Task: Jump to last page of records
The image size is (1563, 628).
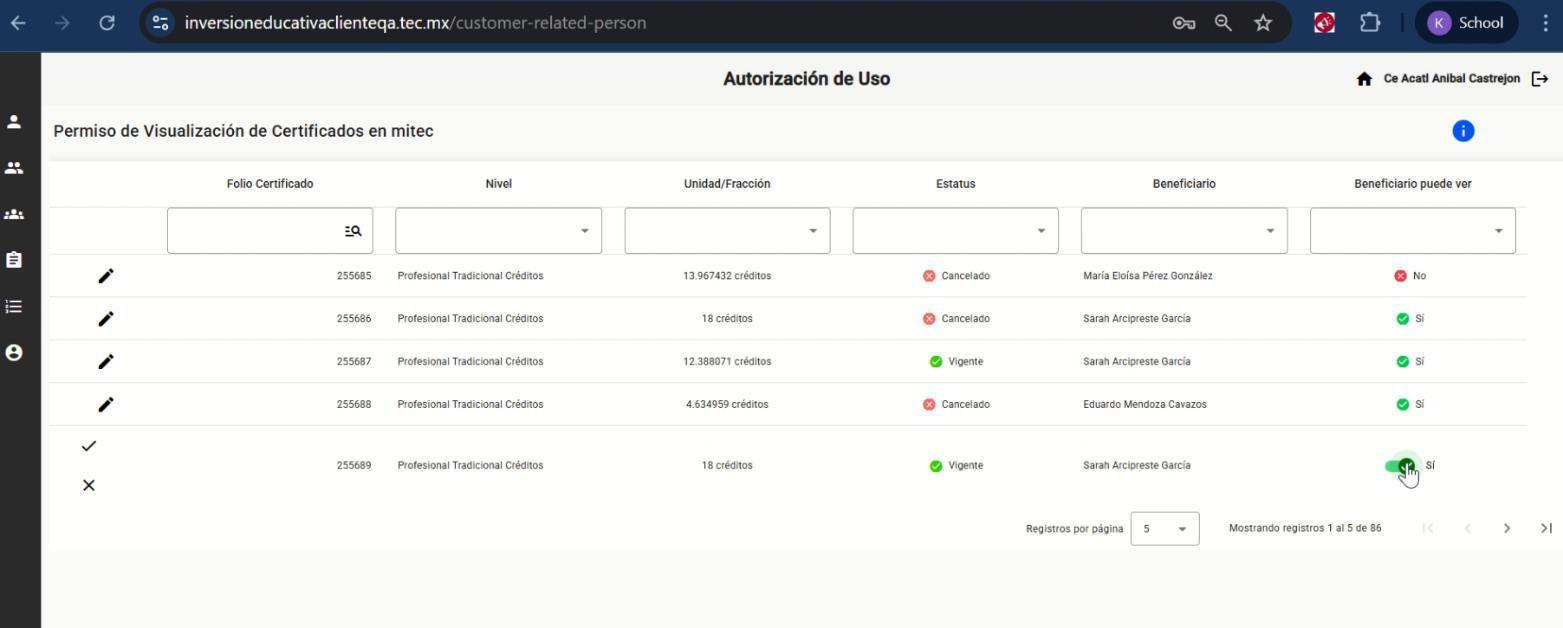Action: (1546, 528)
